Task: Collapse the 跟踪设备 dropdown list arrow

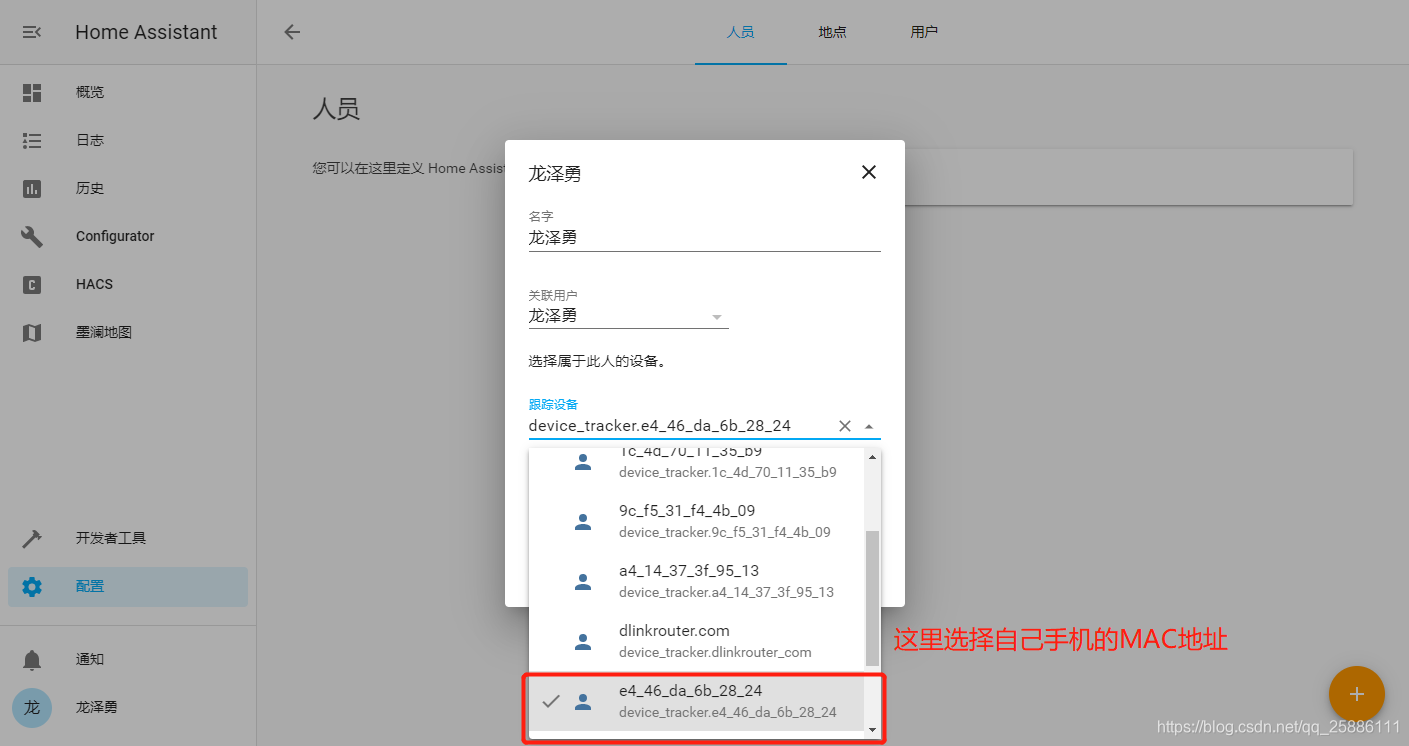Action: tap(869, 426)
